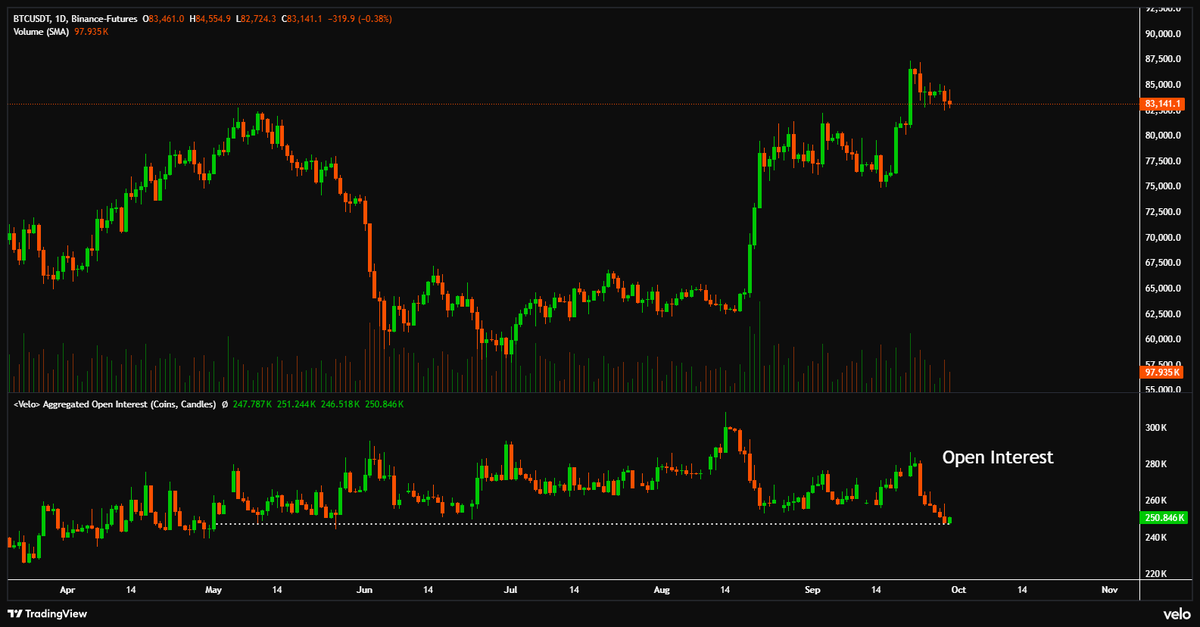Viewport: 1200px width, 627px height.
Task: Click the orange 97.935K volume axis tag
Action: click(x=1163, y=372)
